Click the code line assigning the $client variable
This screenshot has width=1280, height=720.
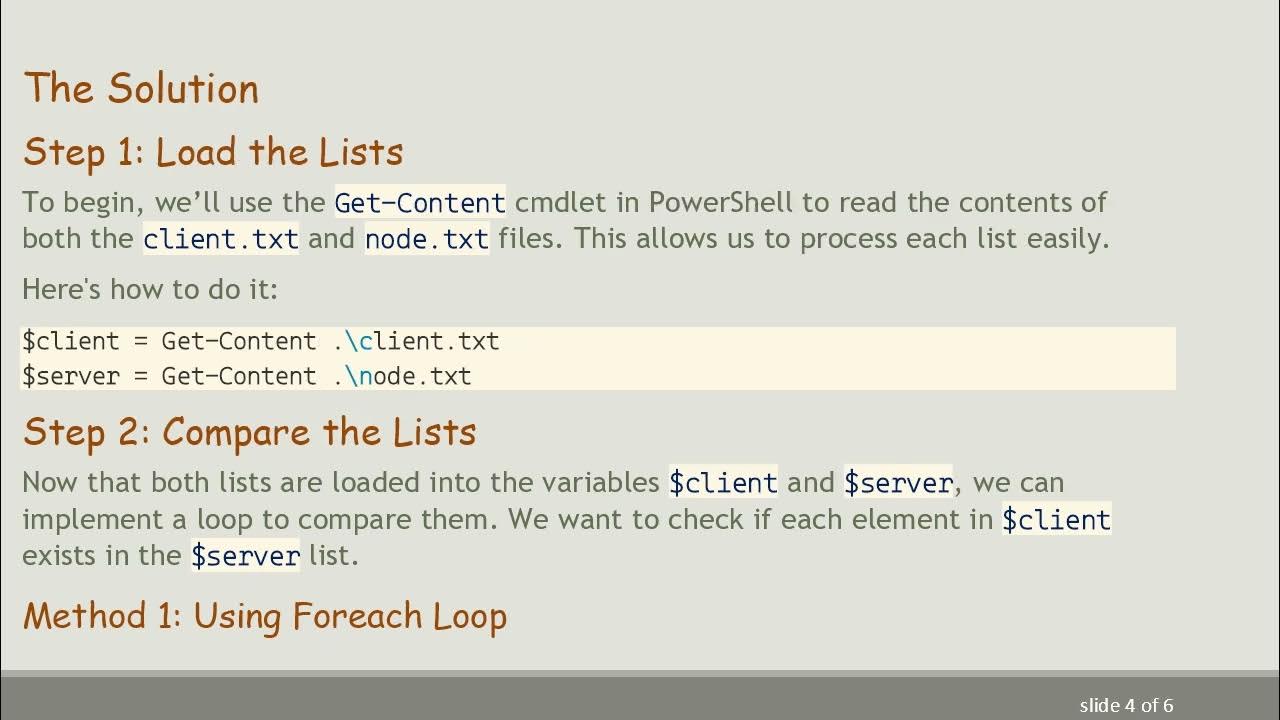(x=260, y=342)
